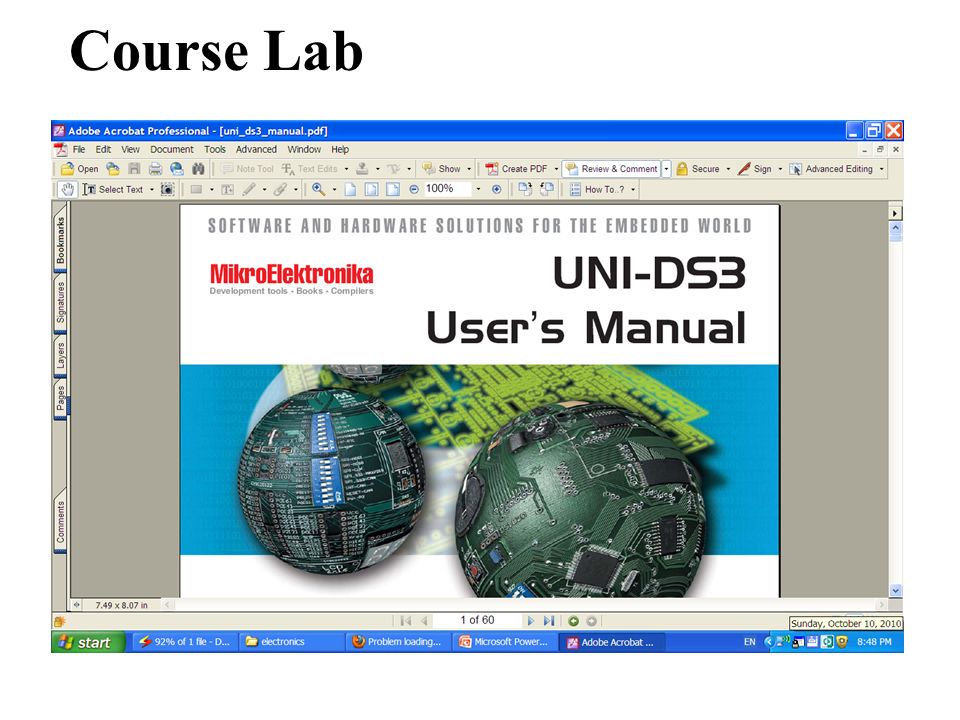Click the 100% zoom input field

447,189
